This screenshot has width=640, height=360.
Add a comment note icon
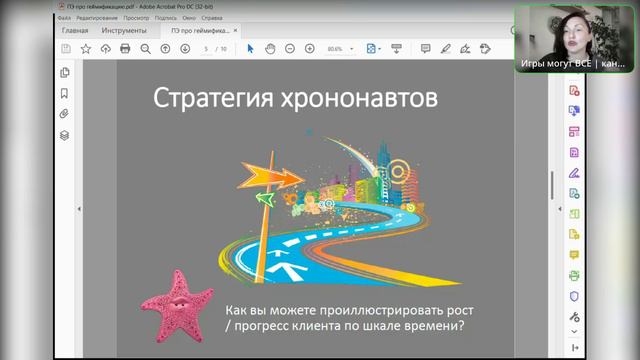[x=425, y=49]
